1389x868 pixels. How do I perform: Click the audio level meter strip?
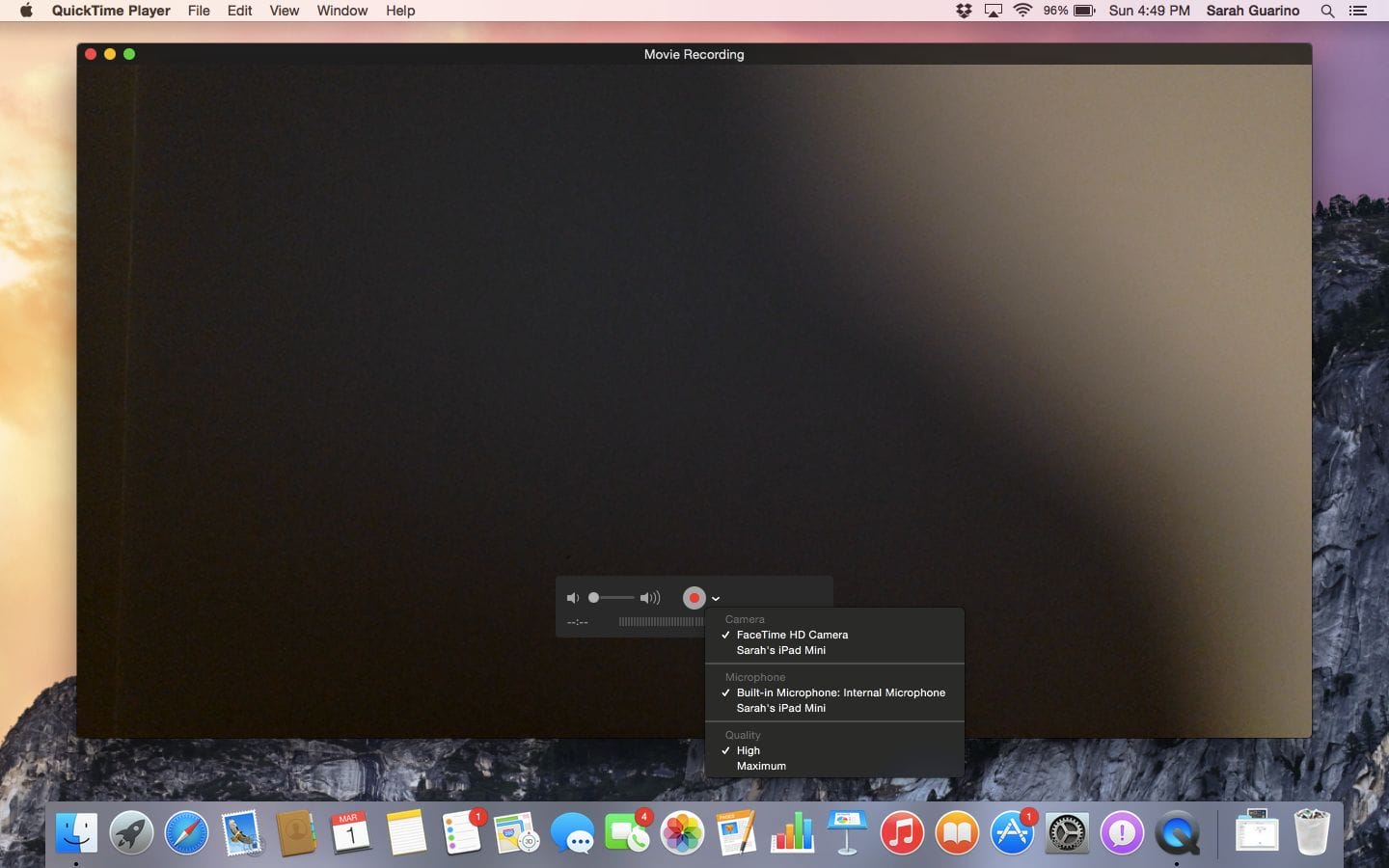[660, 622]
